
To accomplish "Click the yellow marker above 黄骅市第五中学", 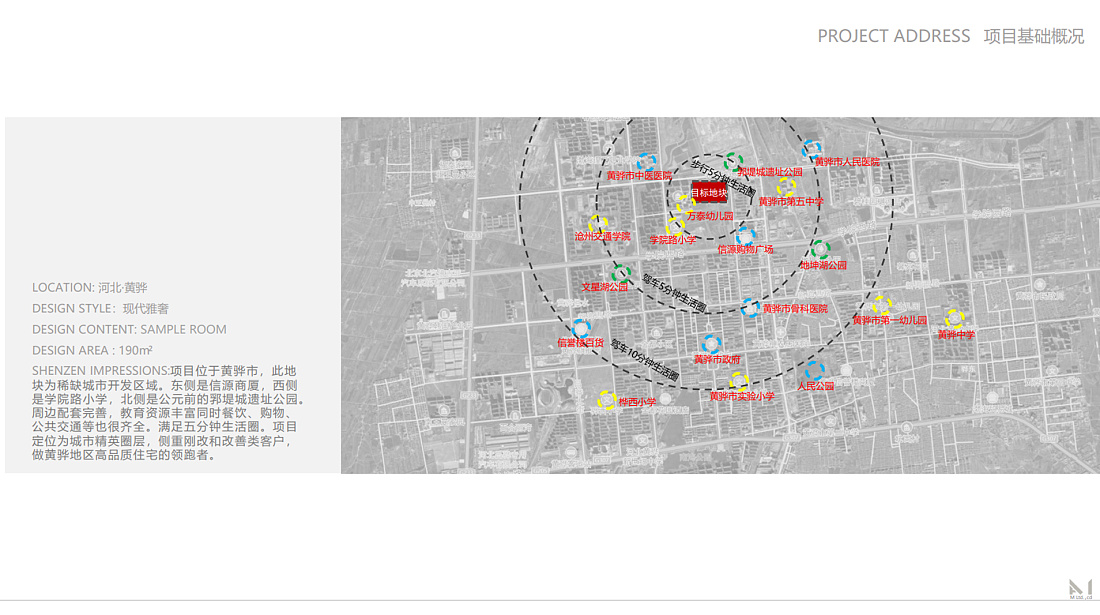I will click(787, 187).
